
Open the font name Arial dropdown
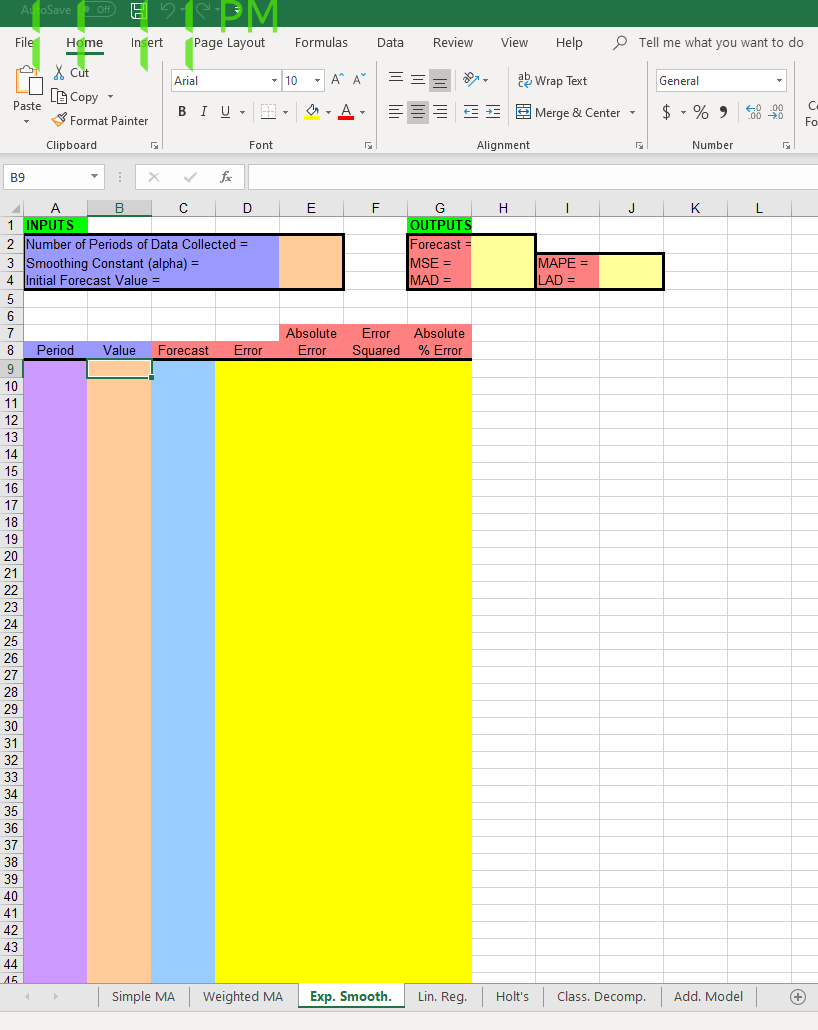274,81
